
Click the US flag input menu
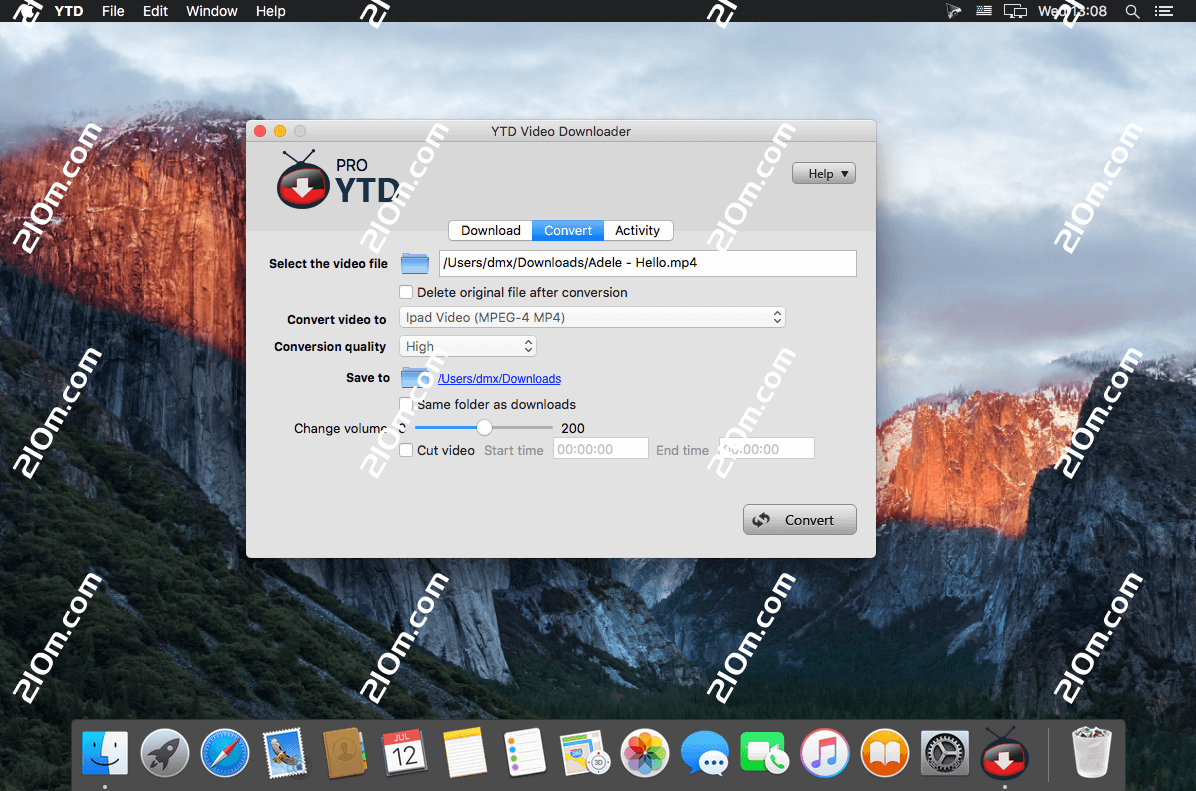(984, 11)
